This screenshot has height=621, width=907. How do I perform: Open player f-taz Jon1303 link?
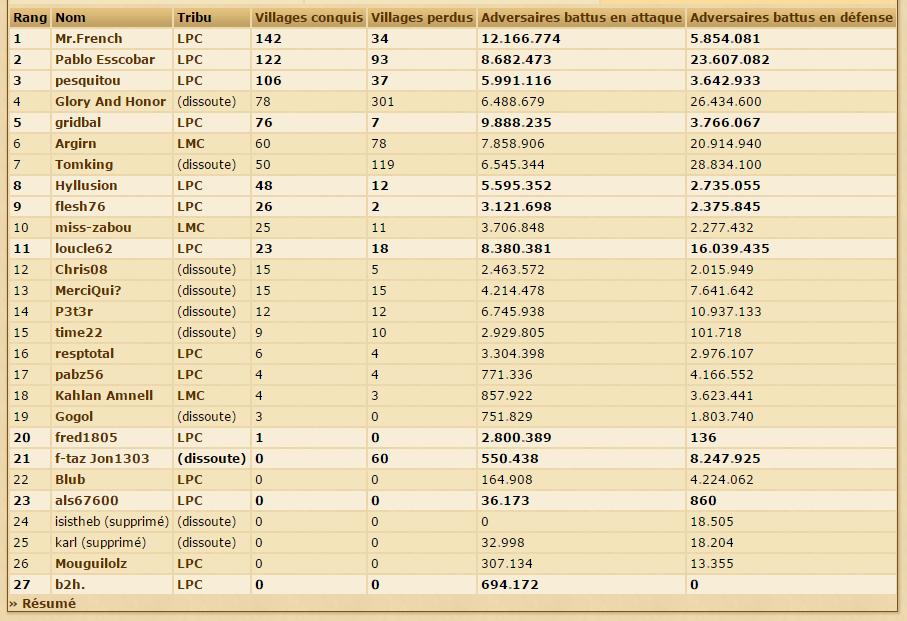click(x=102, y=459)
